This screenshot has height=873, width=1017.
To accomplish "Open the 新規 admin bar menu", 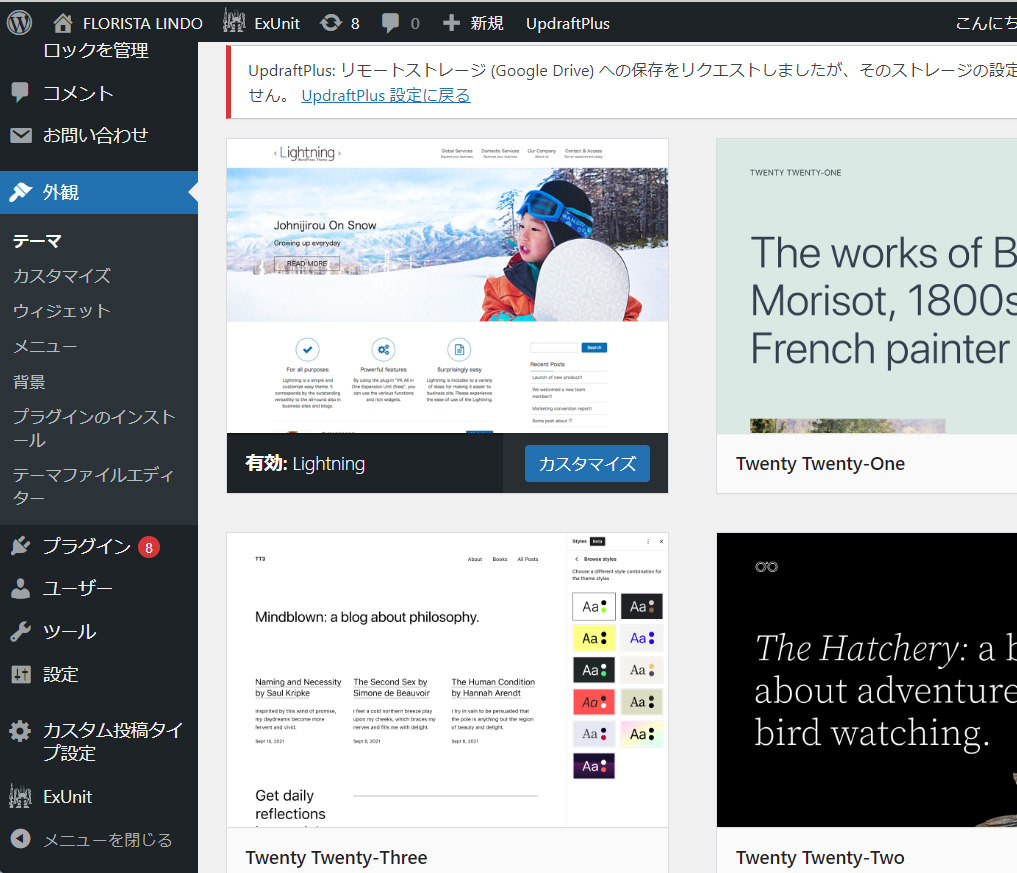I will click(x=487, y=24).
